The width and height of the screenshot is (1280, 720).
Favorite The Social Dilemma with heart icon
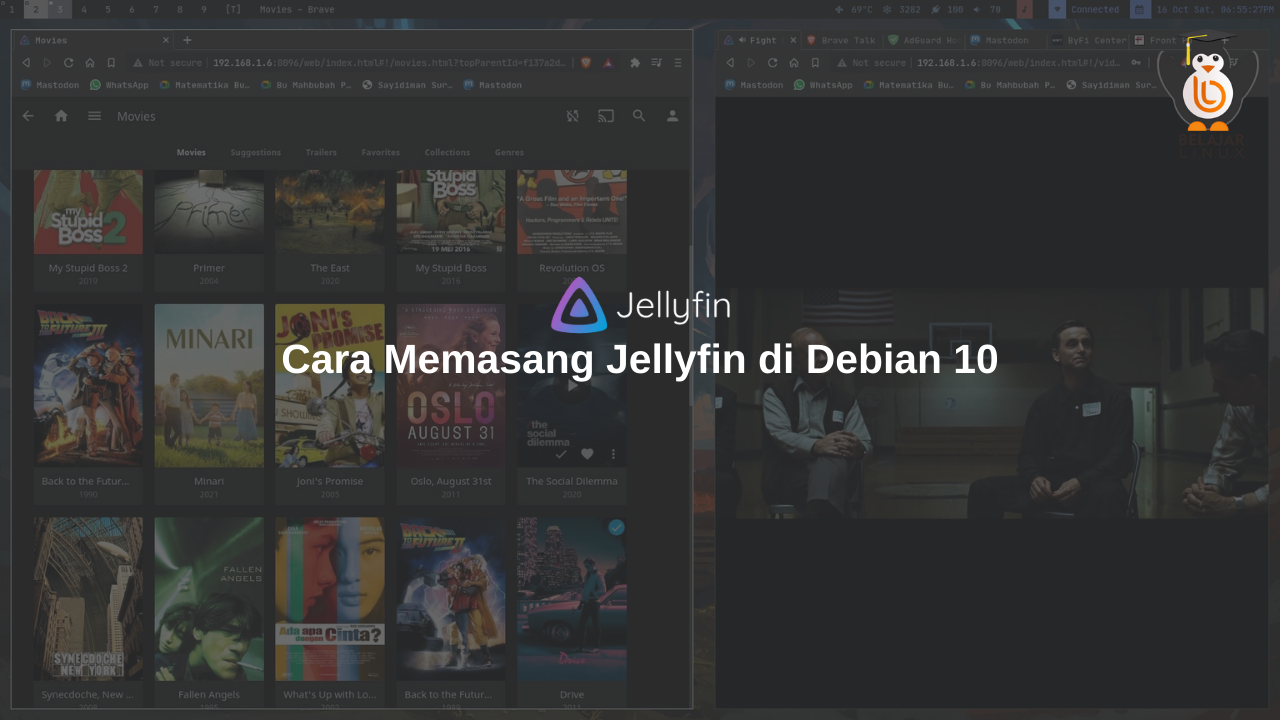[587, 454]
